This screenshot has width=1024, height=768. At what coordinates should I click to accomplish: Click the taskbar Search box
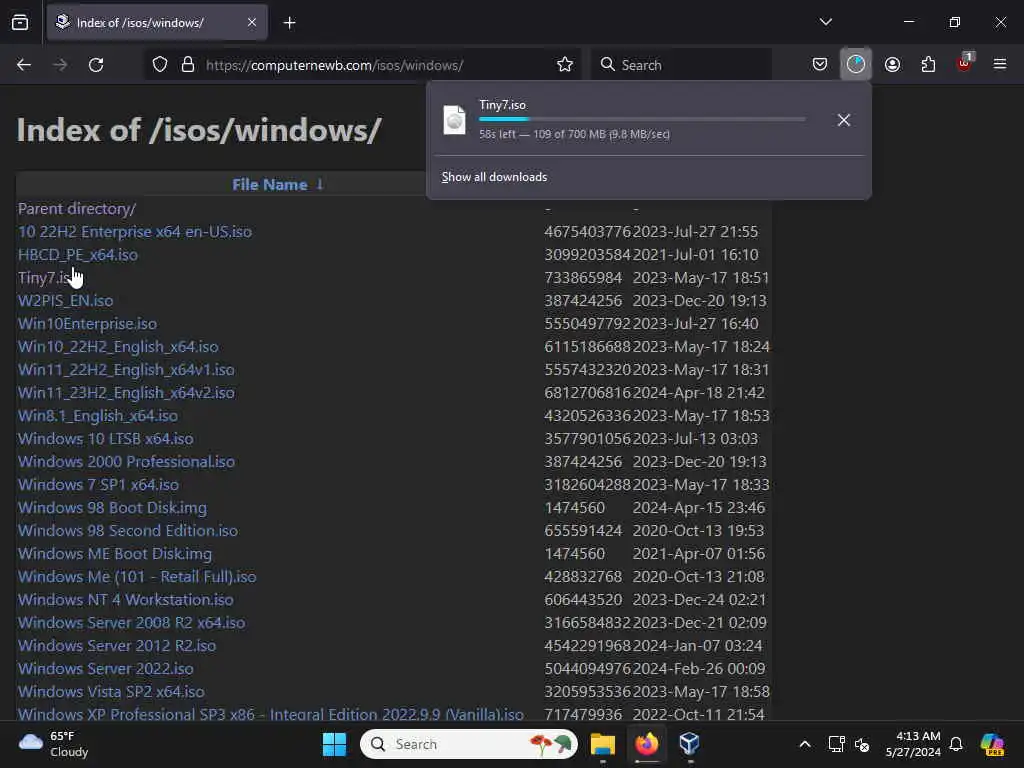tap(469, 744)
